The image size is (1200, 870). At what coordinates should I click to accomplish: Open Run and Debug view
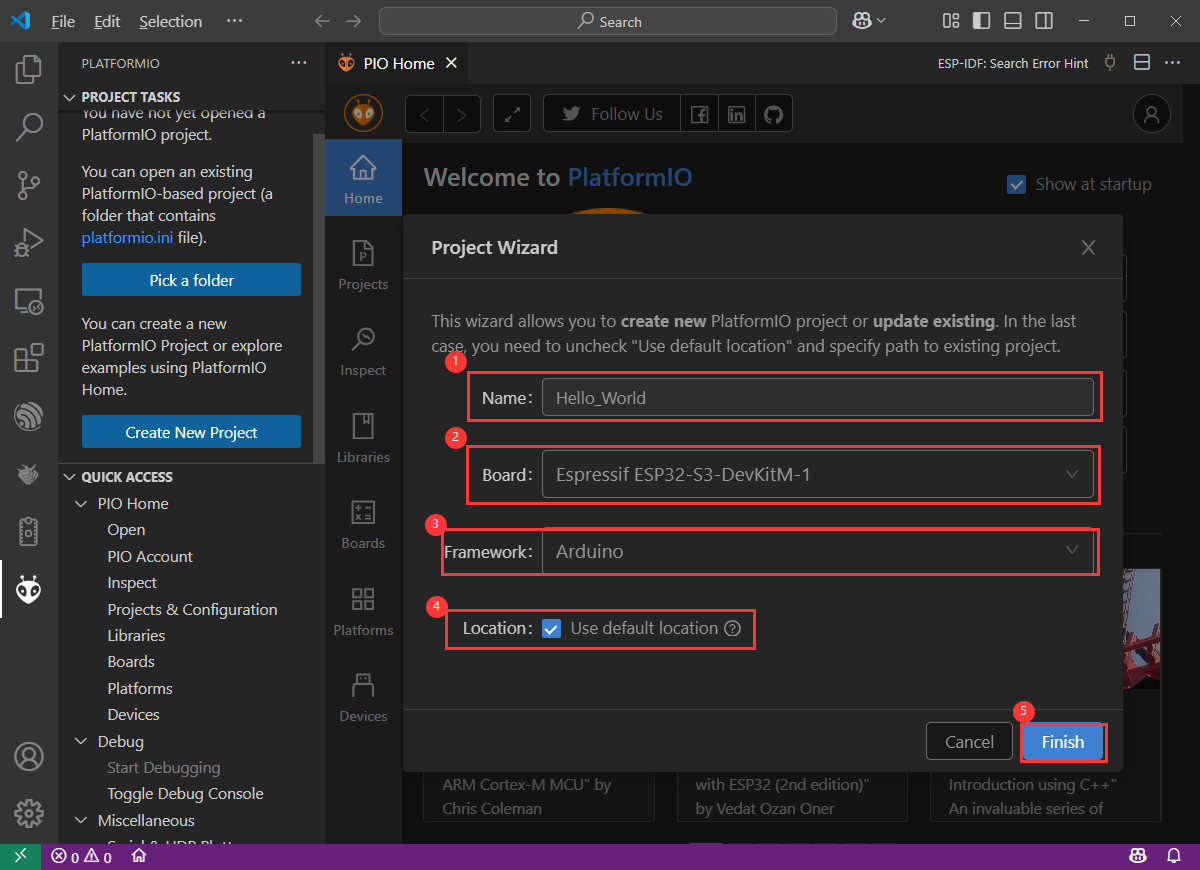tap(29, 243)
